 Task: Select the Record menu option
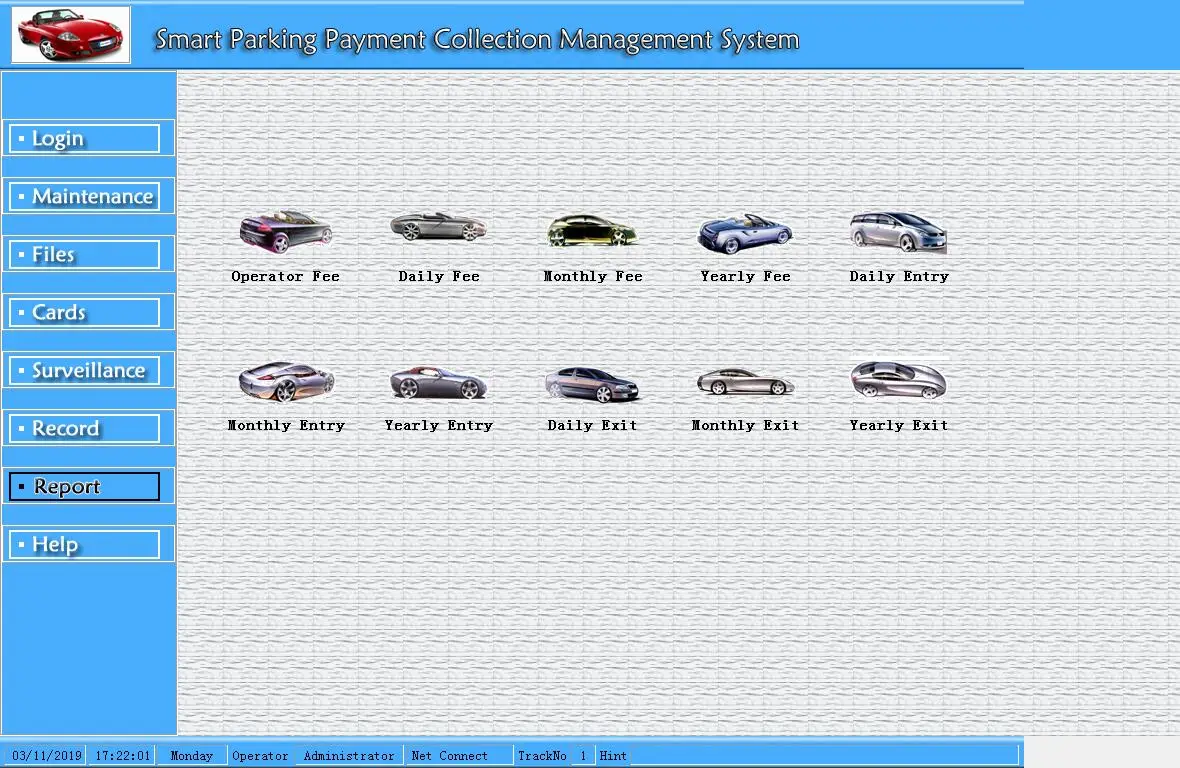(x=85, y=427)
